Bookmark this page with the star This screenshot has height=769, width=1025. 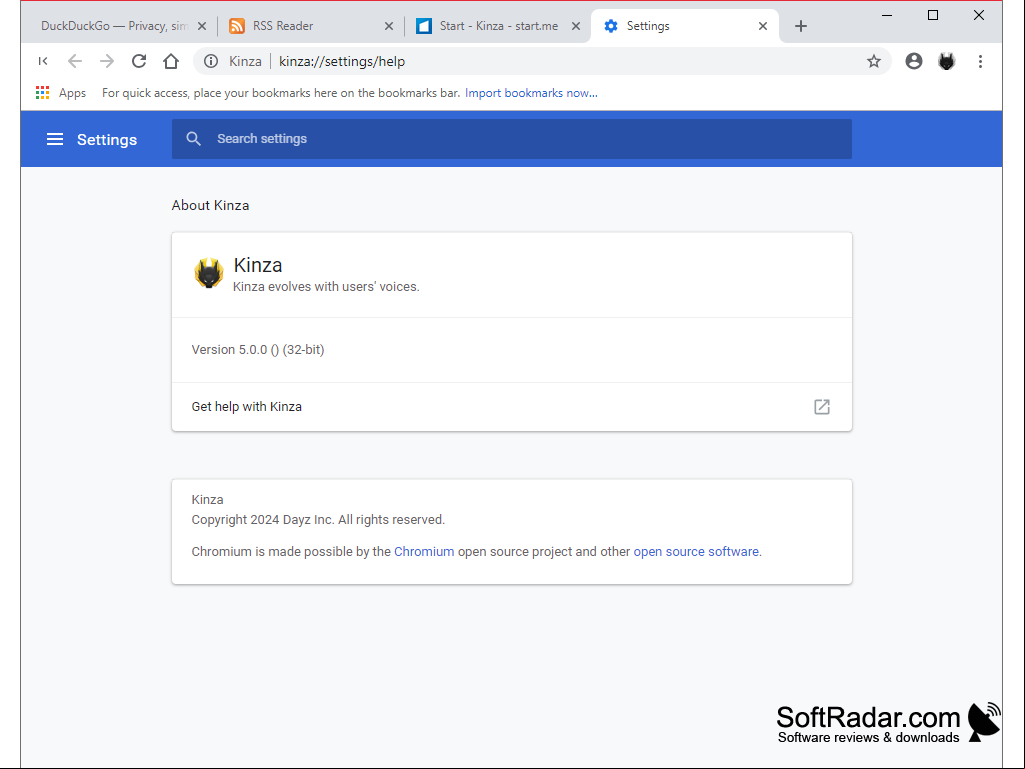tap(874, 61)
